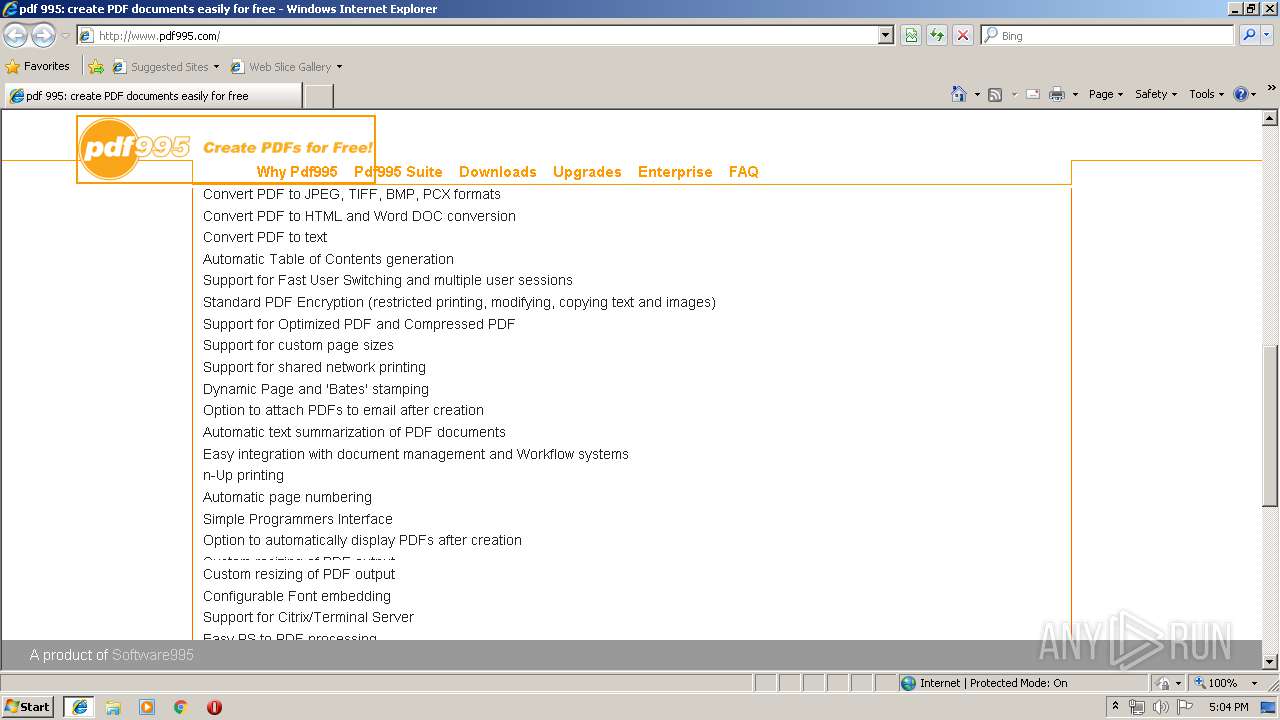1280x720 pixels.
Task: Launch Google Chrome from taskbar
Action: [181, 707]
